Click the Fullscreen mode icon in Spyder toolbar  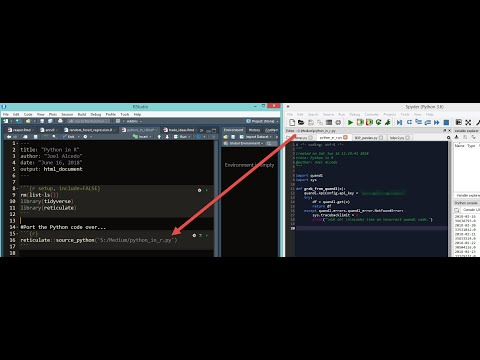(468, 122)
